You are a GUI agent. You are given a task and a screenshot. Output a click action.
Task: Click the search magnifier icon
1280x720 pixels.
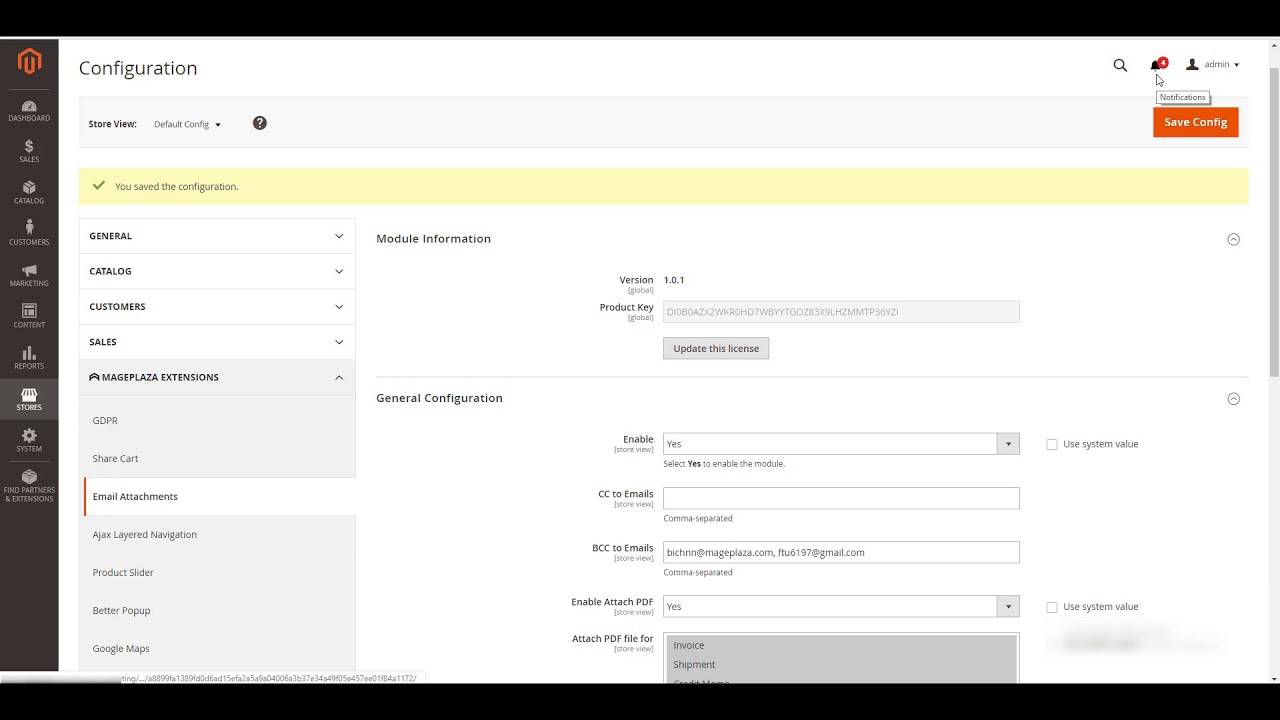[x=1120, y=65]
